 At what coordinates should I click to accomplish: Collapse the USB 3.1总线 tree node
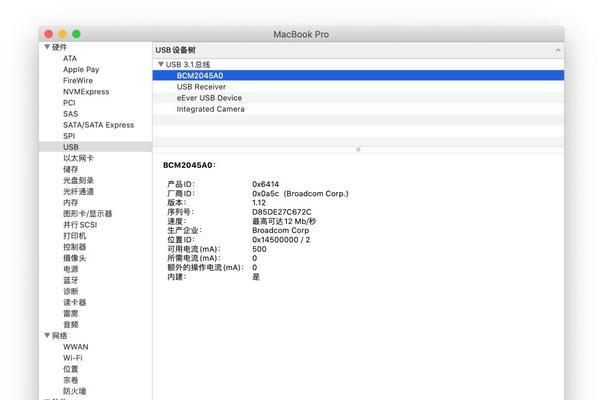tap(161, 64)
